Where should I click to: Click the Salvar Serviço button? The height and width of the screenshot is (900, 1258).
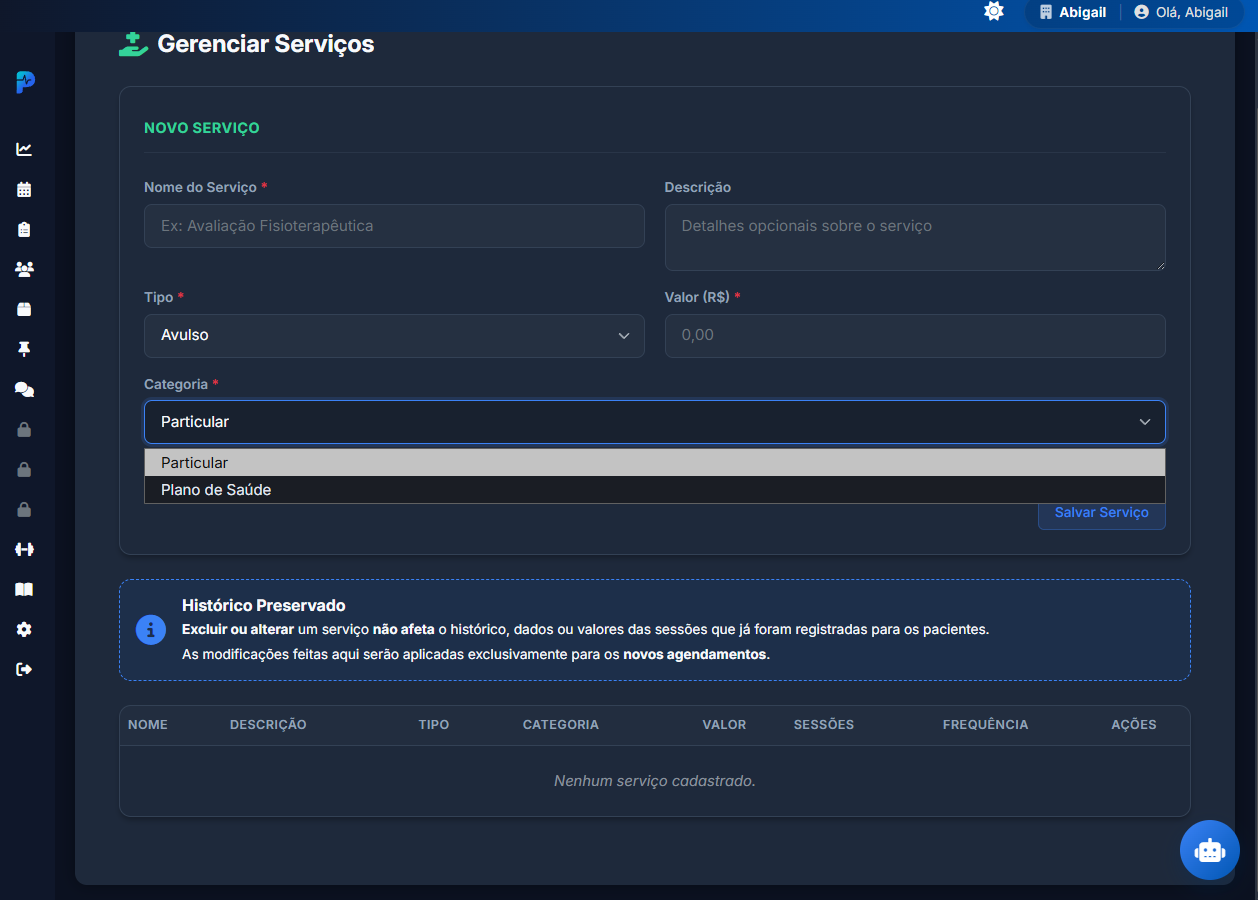click(x=1101, y=513)
